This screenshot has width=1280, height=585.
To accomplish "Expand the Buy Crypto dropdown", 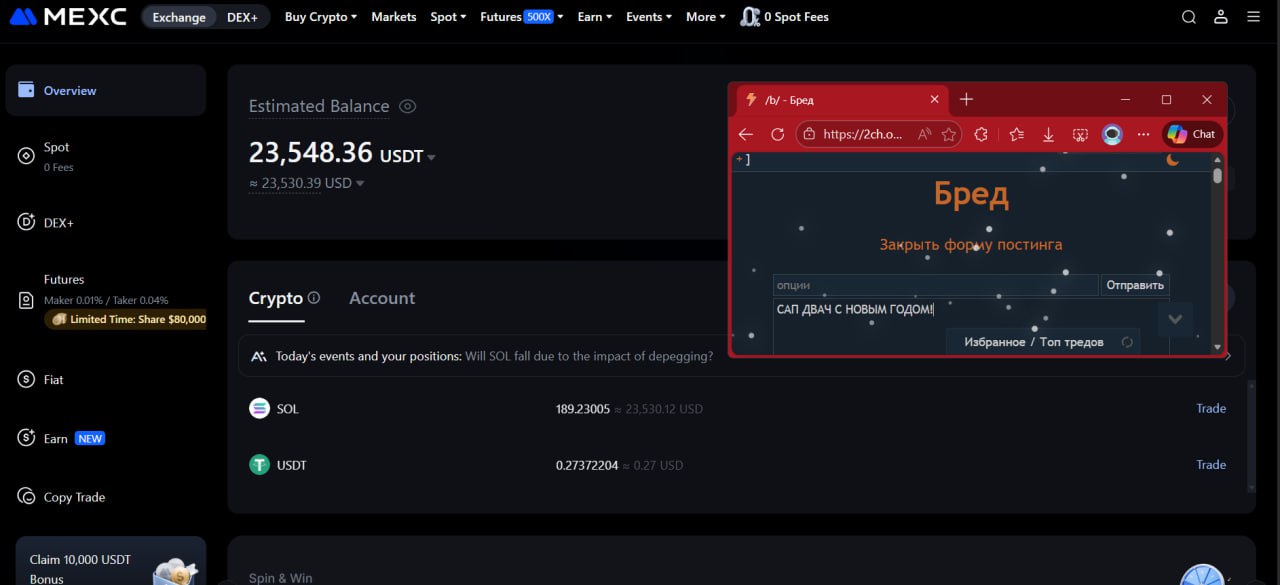I will click(320, 17).
